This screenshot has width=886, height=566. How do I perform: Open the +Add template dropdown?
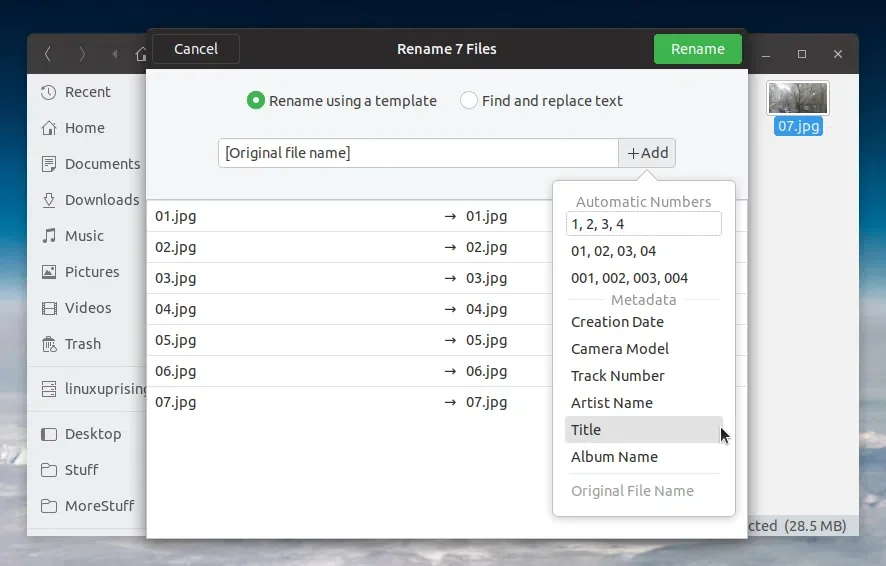click(647, 153)
